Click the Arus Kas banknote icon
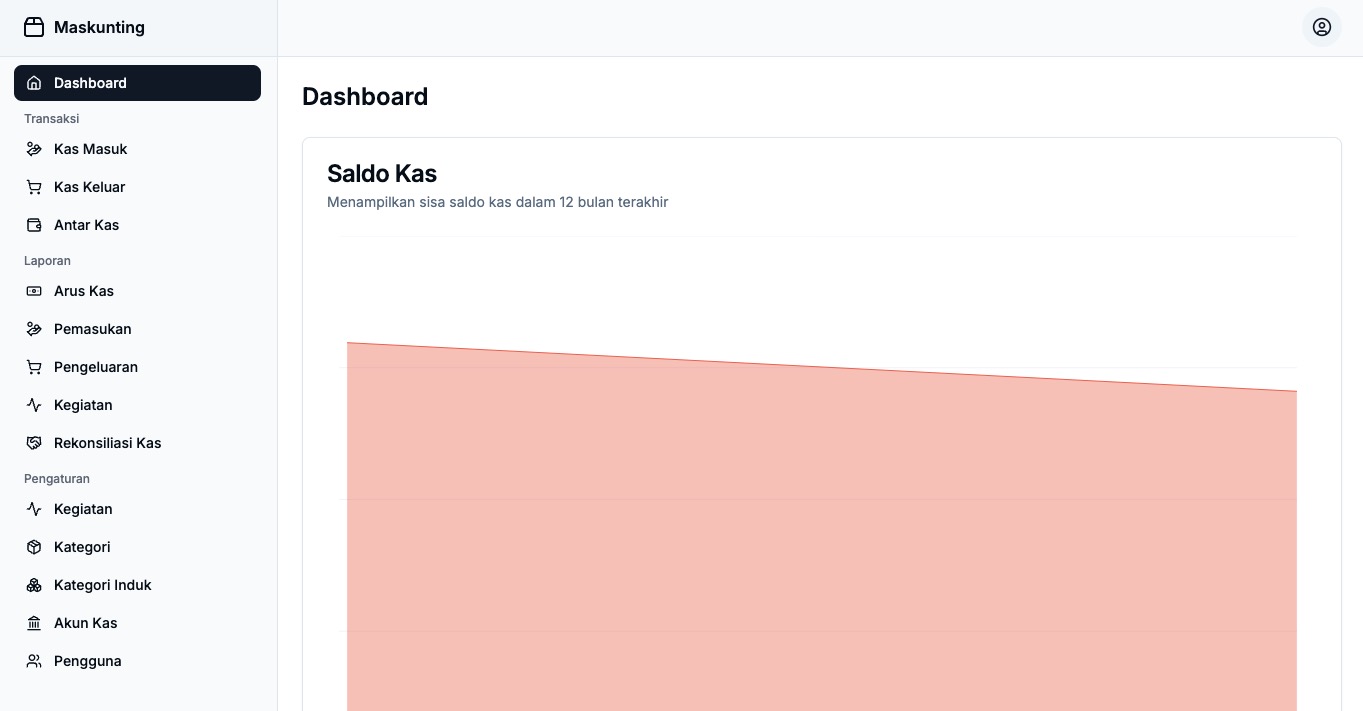Viewport: 1363px width, 711px height. (x=34, y=291)
